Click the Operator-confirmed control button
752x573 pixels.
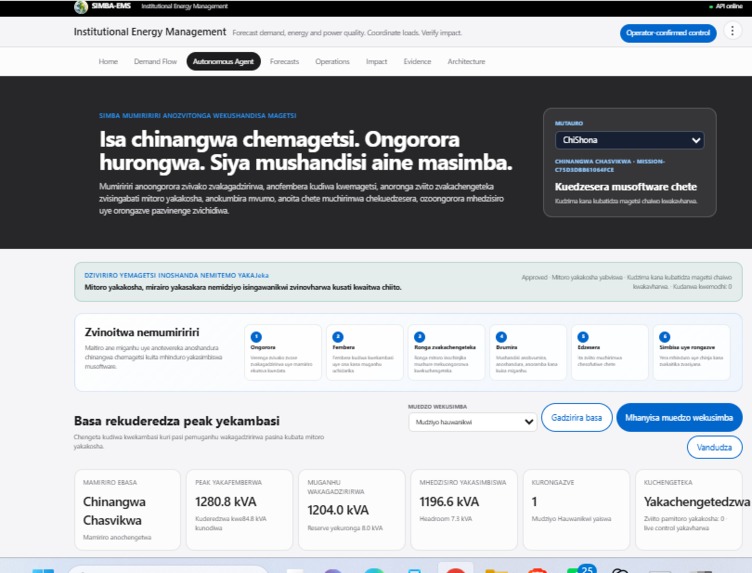pos(668,33)
